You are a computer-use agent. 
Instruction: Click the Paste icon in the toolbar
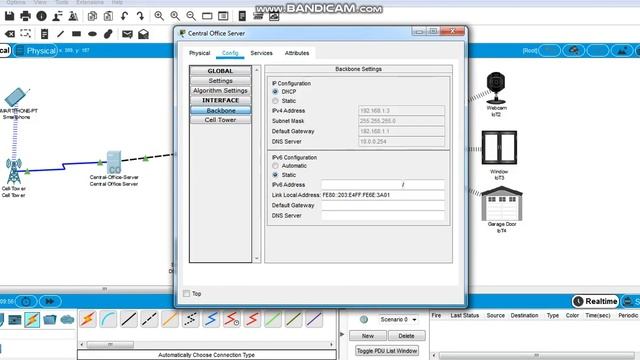(x=108, y=16)
